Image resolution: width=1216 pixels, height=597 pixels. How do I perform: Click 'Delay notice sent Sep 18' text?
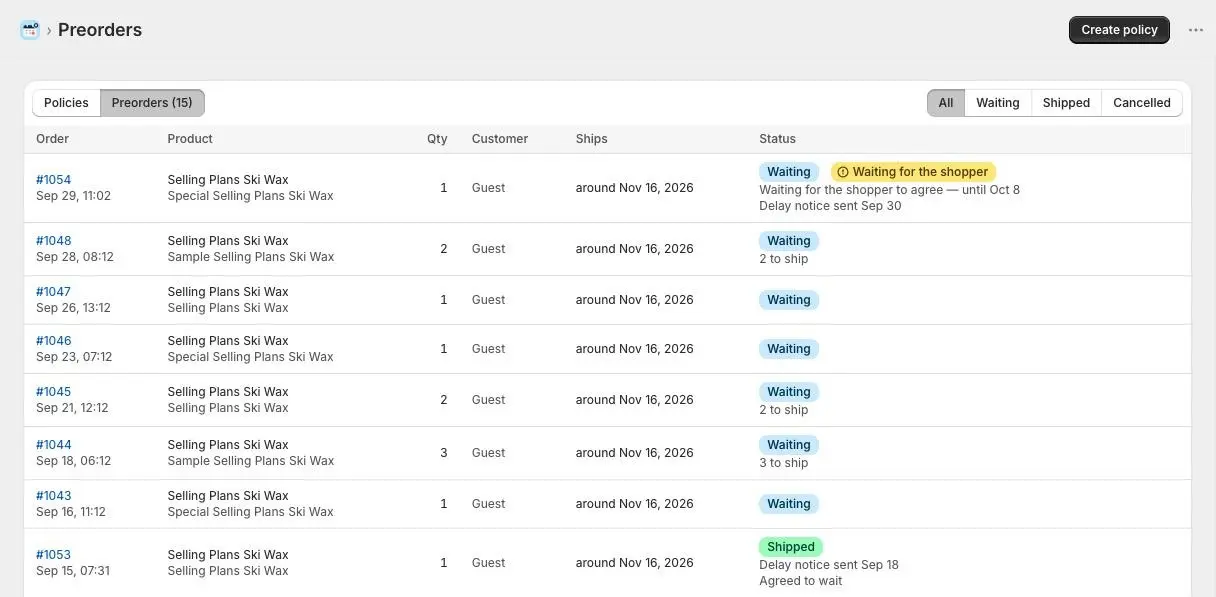829,565
